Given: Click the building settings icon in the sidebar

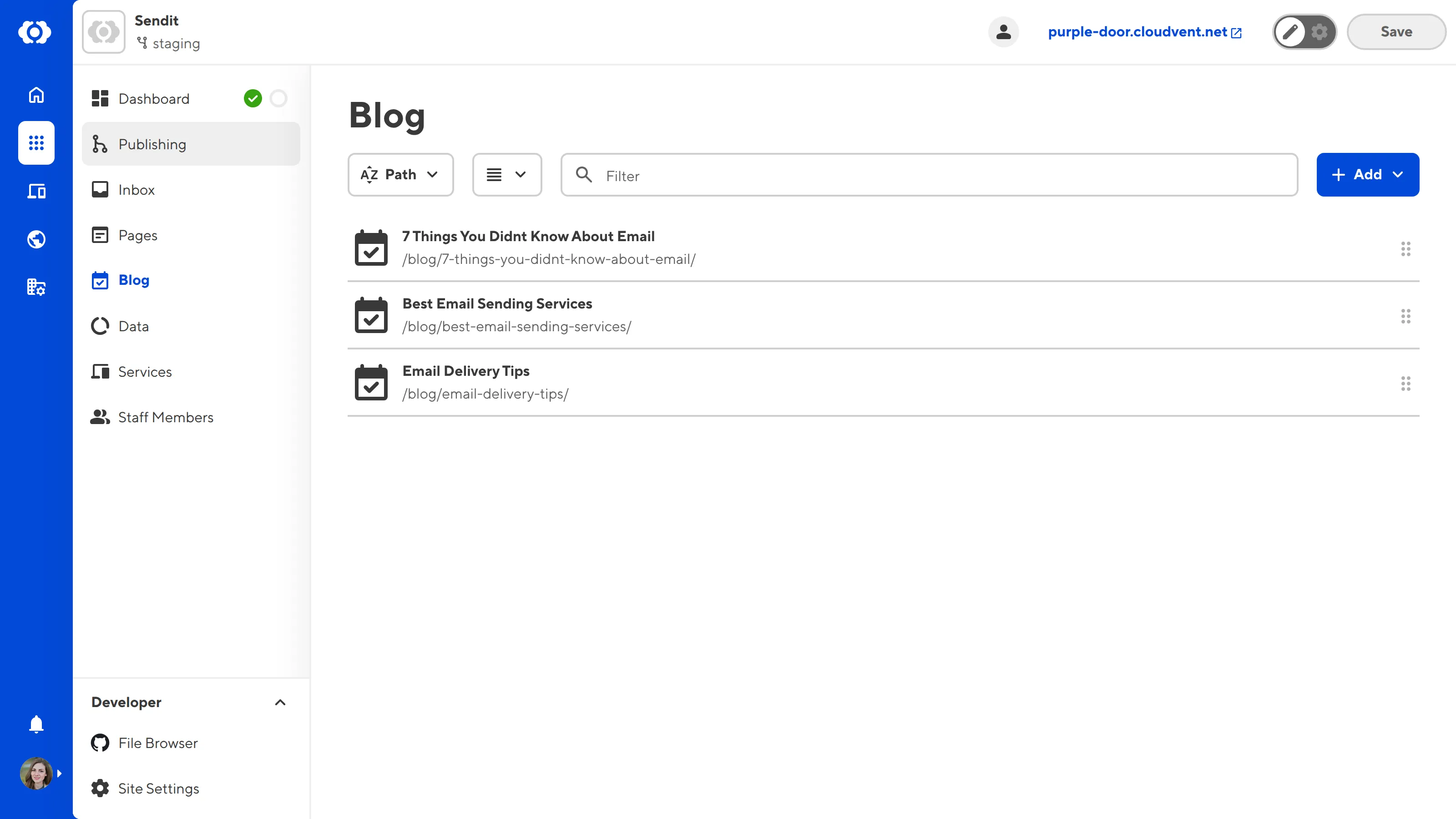Looking at the screenshot, I should [x=35, y=287].
